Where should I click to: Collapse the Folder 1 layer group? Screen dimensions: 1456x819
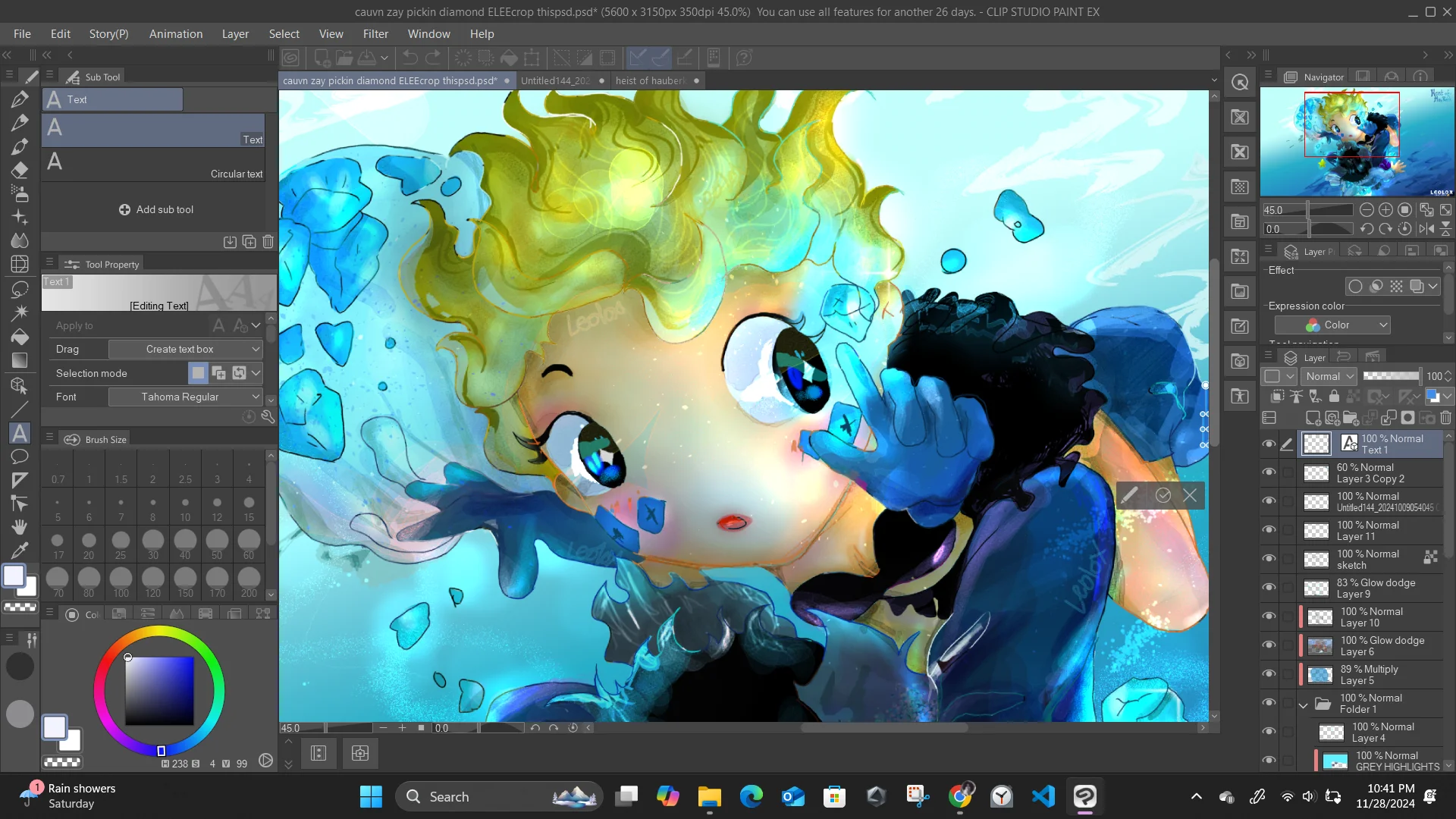[x=1303, y=704]
